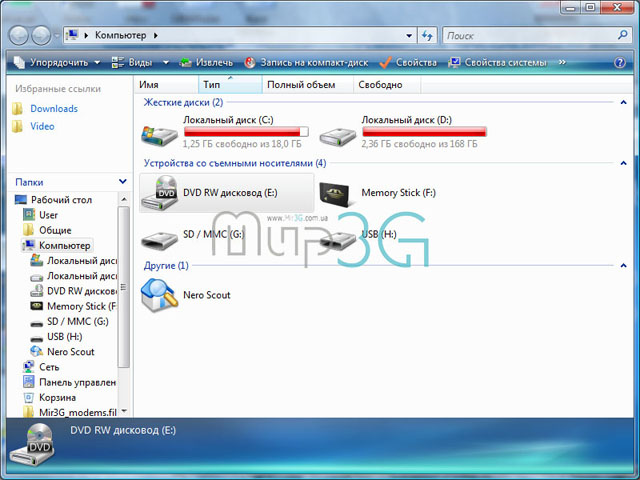Select DVD RW drive (E:) icon
Viewport: 640px width, 480px height.
coord(159,193)
